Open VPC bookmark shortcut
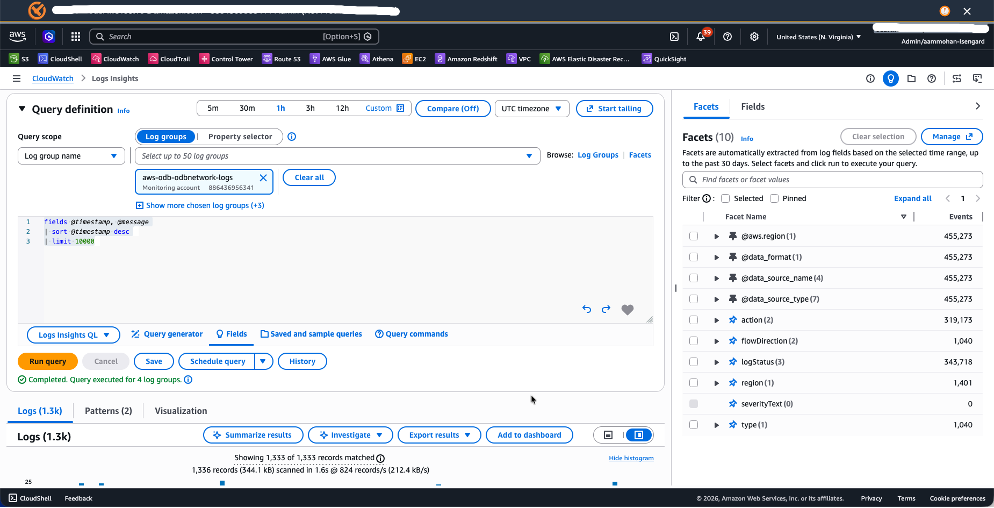994x508 pixels. coord(519,59)
